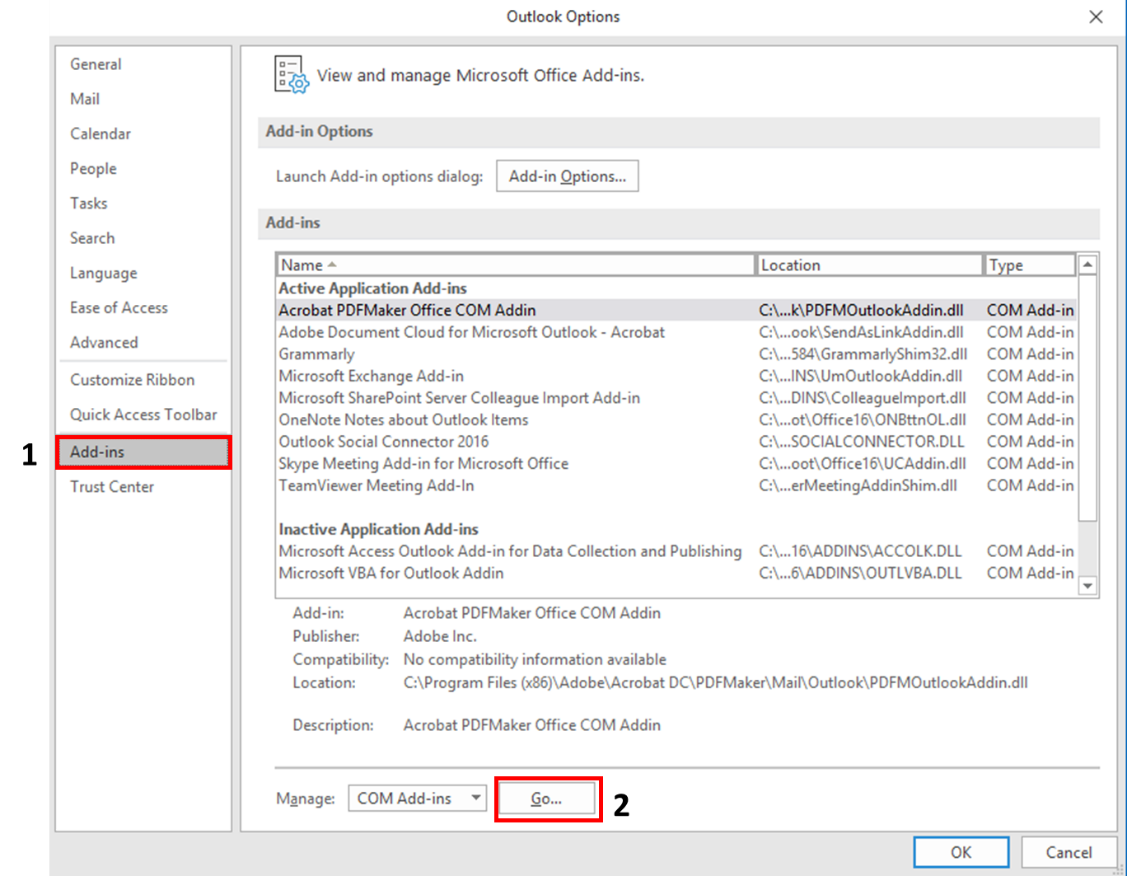The image size is (1127, 876).
Task: Open Customize Ribbon settings
Action: [132, 379]
